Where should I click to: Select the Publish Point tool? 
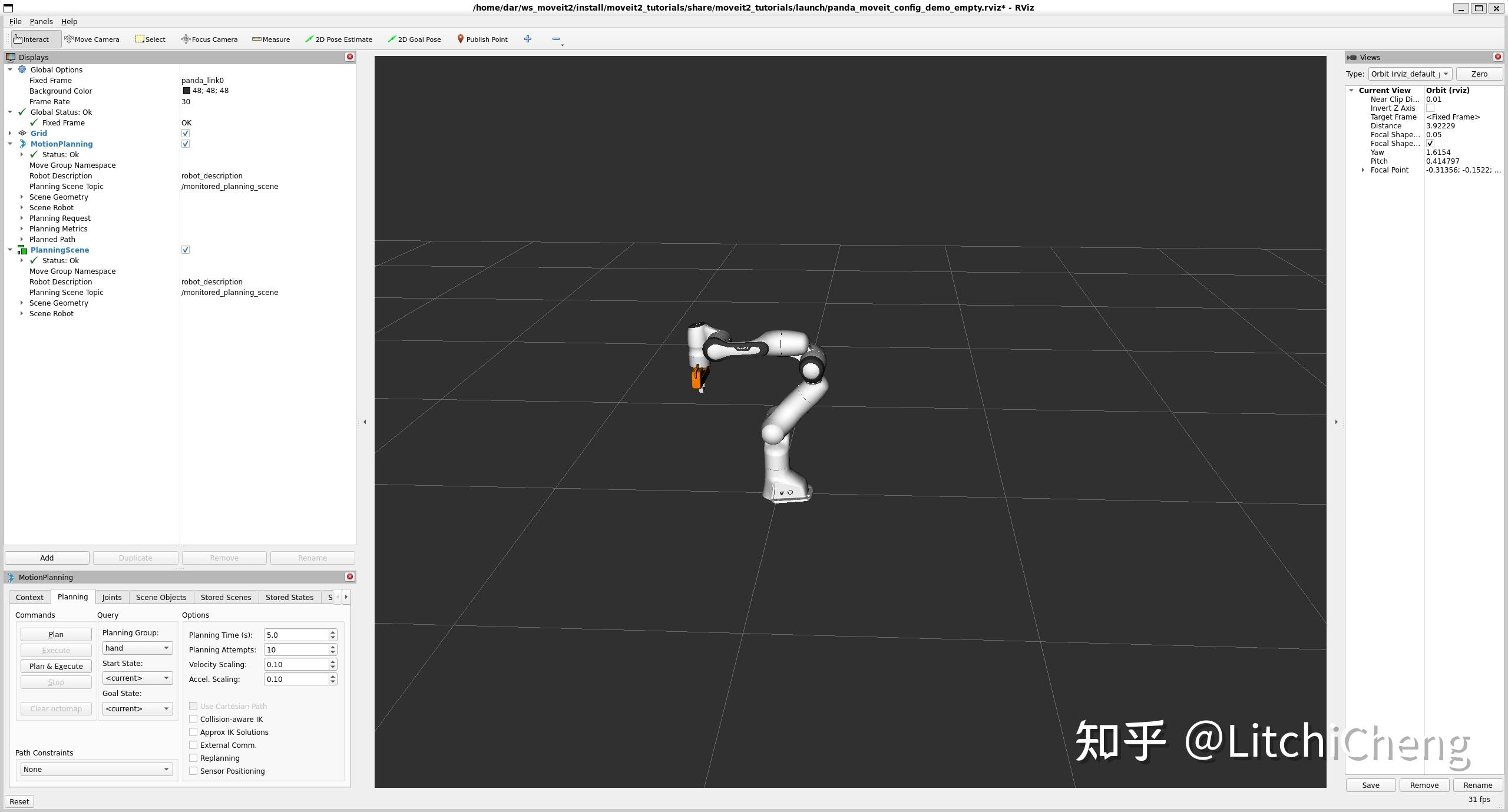482,39
